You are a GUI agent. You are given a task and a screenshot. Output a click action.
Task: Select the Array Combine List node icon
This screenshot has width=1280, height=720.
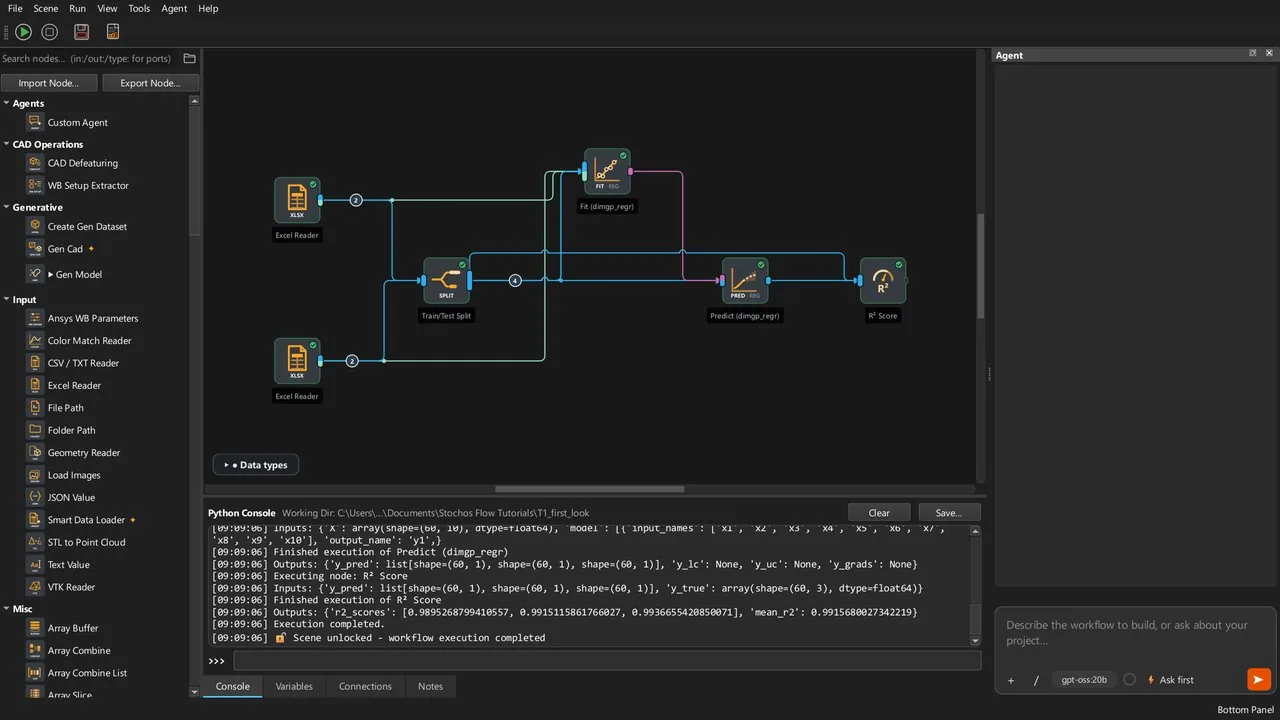pos(35,673)
